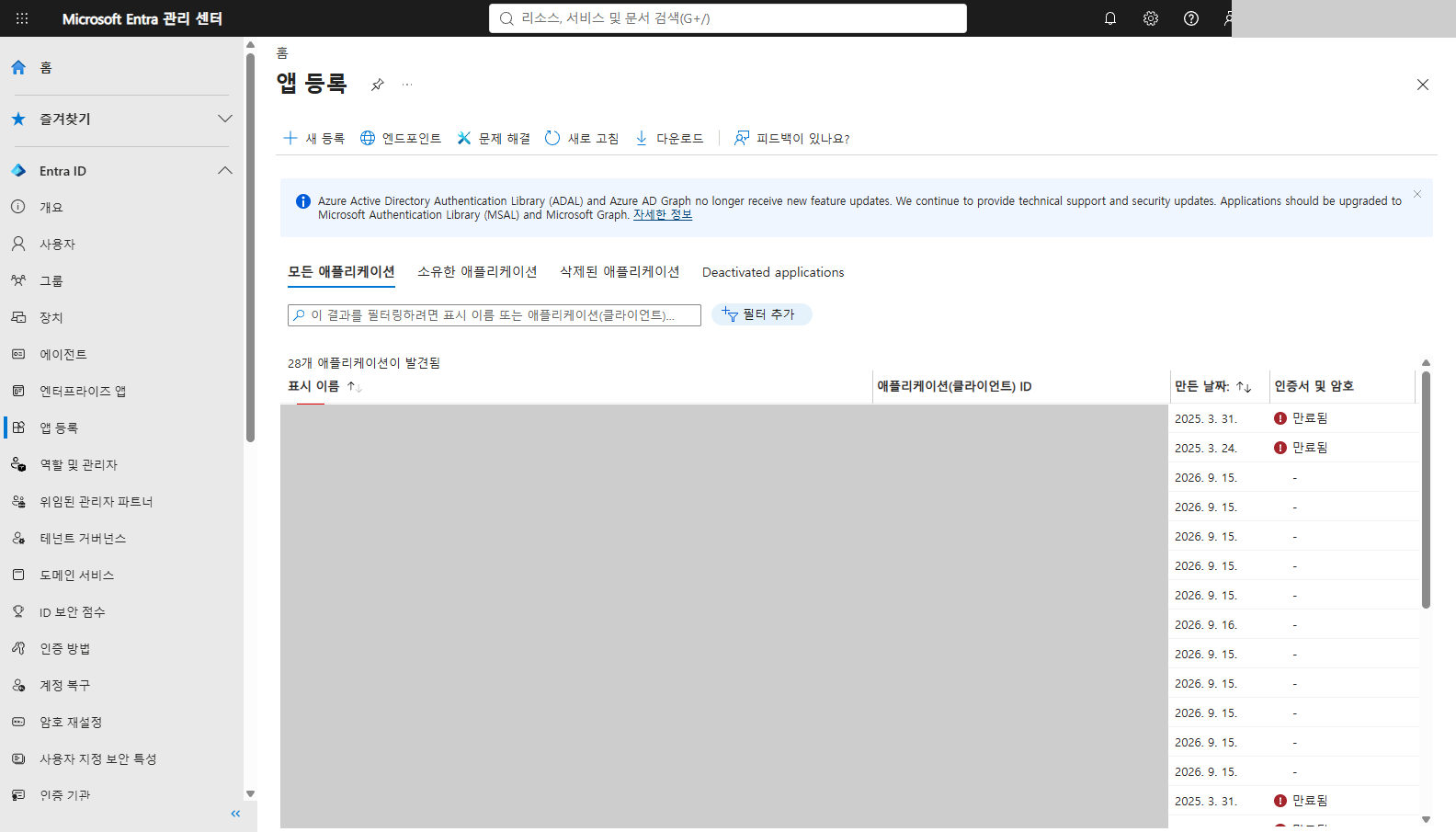Pin the 앱 등록 page
The image size is (1456, 832).
tap(377, 85)
